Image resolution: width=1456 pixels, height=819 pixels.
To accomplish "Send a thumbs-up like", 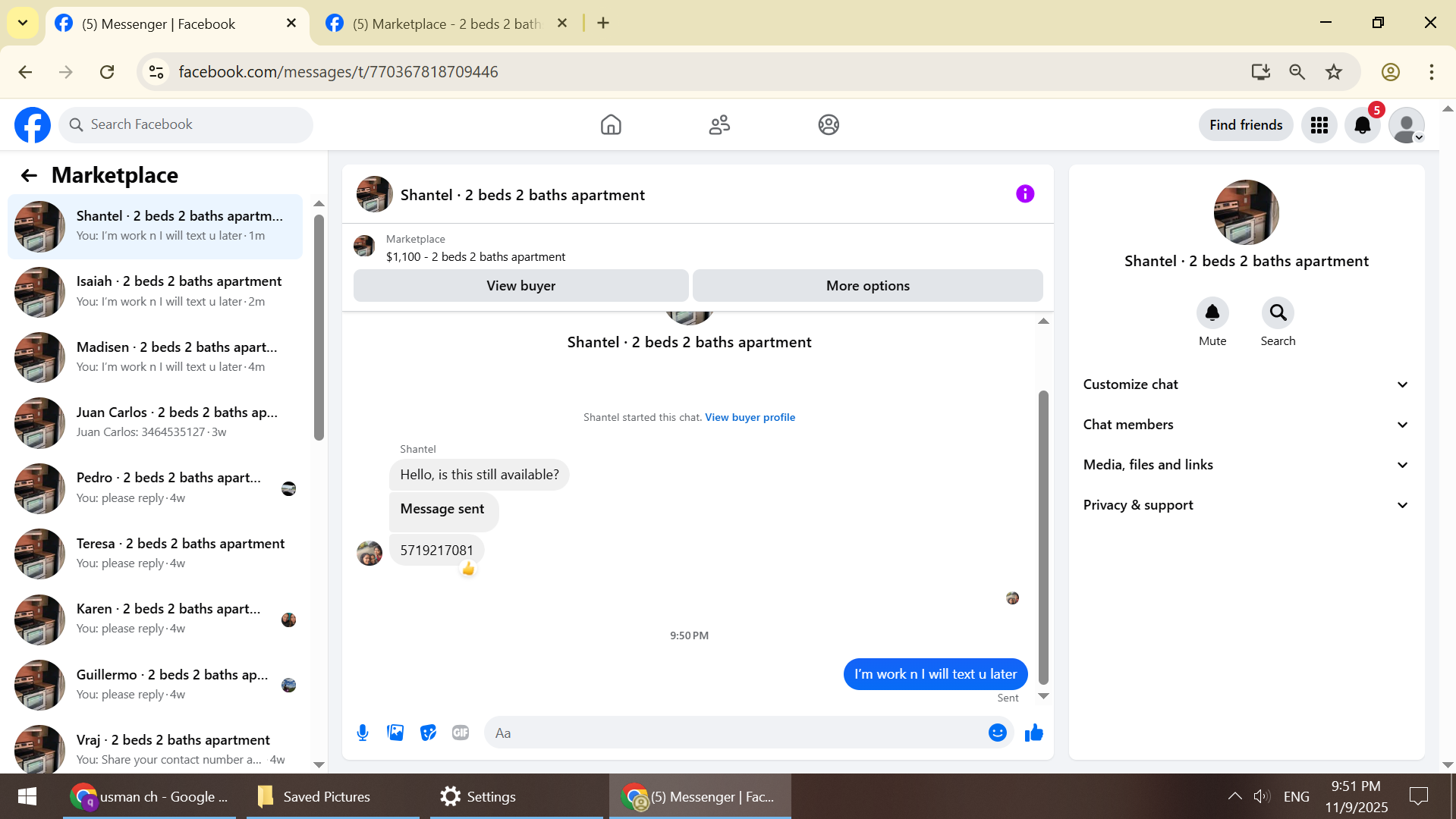I will tap(1034, 733).
